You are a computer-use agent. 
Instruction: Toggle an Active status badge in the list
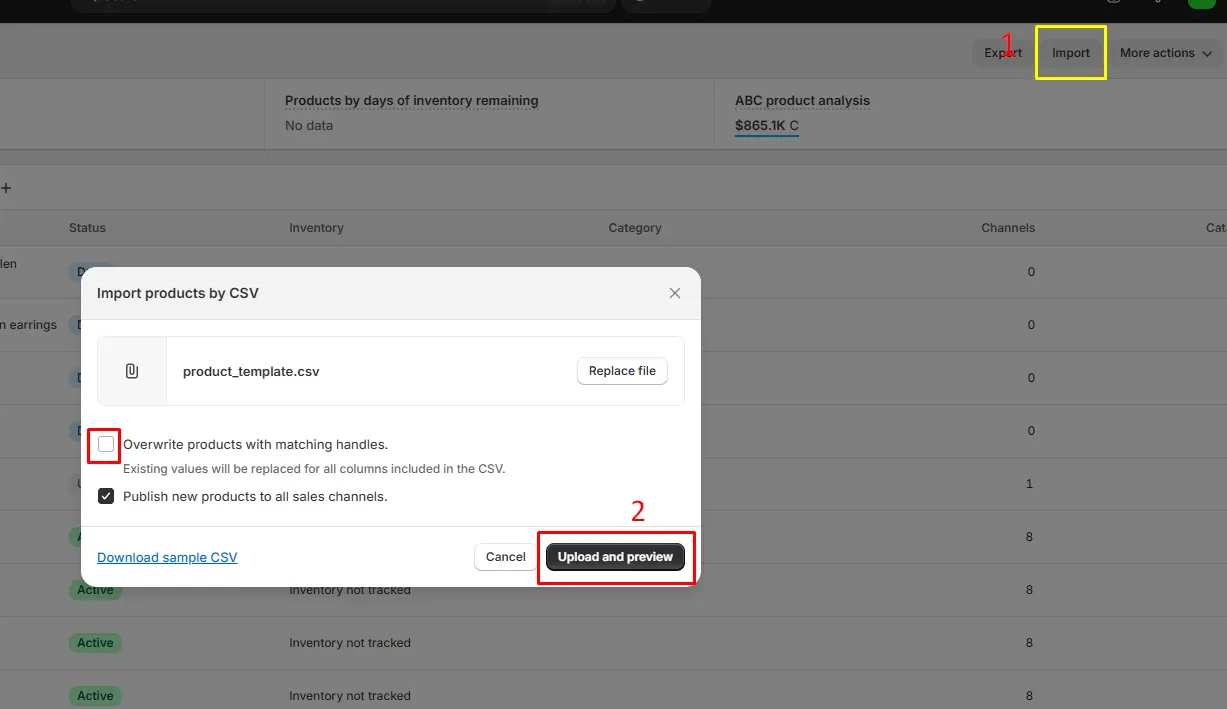coord(95,590)
